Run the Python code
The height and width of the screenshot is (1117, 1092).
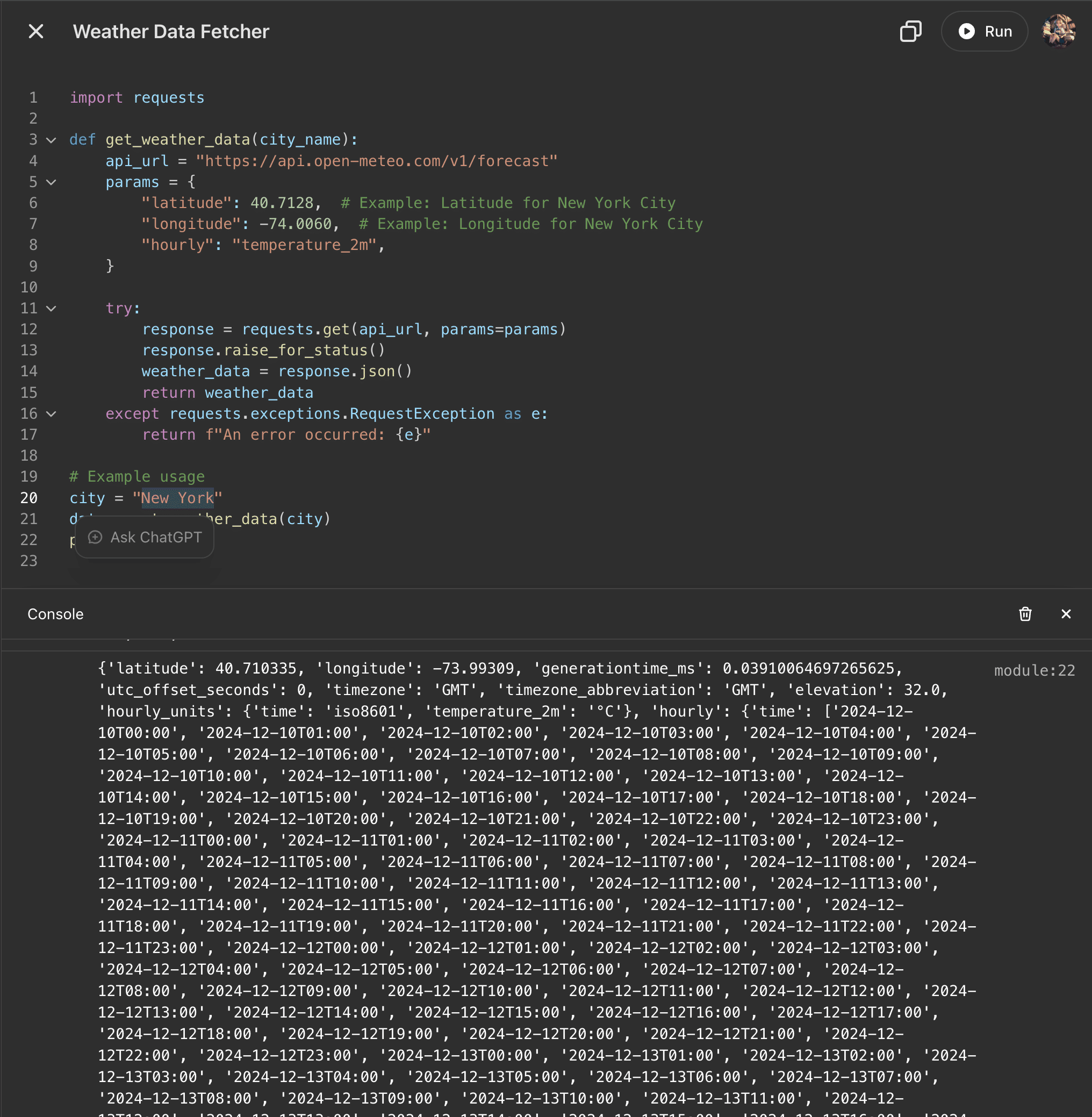[984, 32]
